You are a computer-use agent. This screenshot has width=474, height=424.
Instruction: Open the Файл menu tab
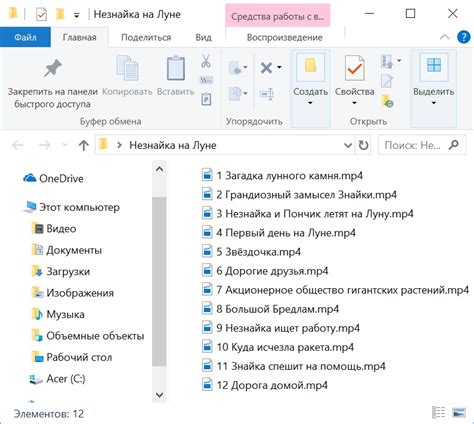(25, 37)
